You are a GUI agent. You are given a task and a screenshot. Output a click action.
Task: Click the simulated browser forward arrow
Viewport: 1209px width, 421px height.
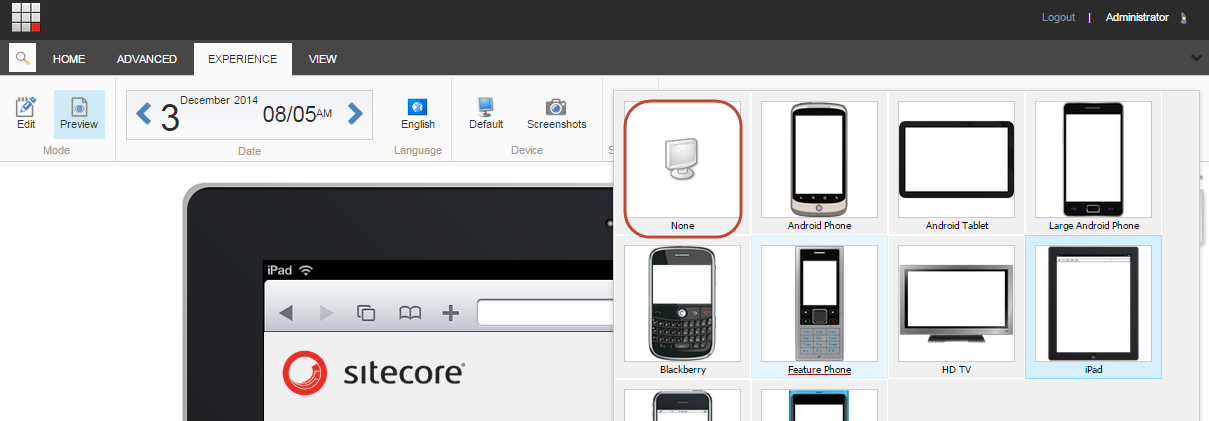[326, 313]
